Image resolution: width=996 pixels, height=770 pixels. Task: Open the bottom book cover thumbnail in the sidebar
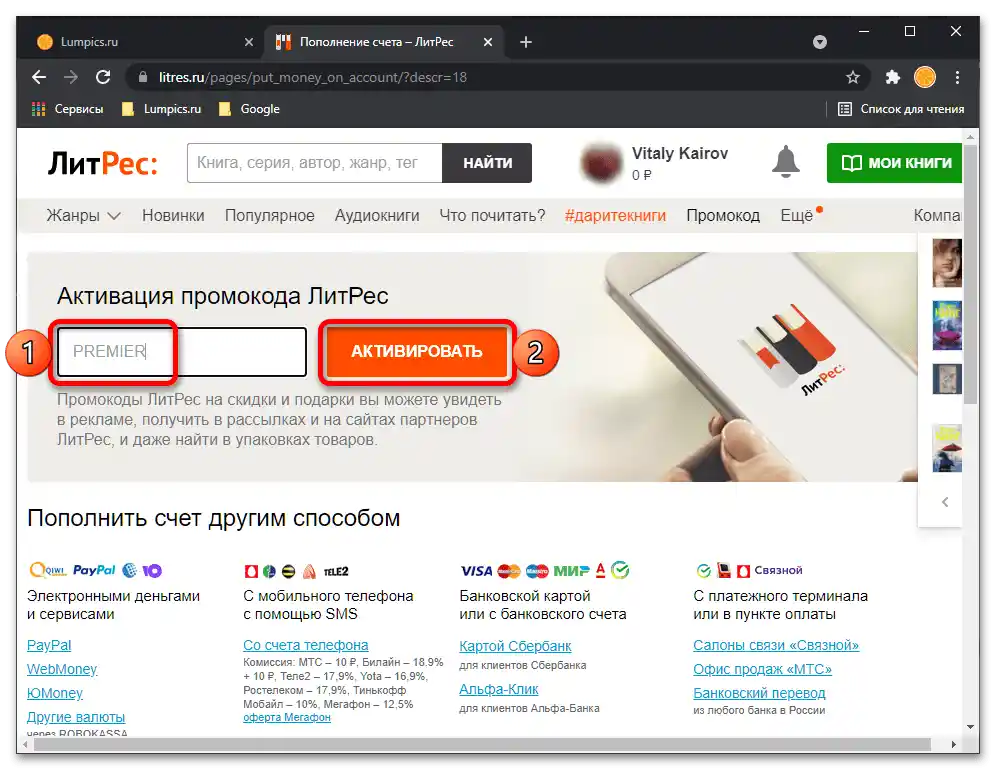point(946,449)
